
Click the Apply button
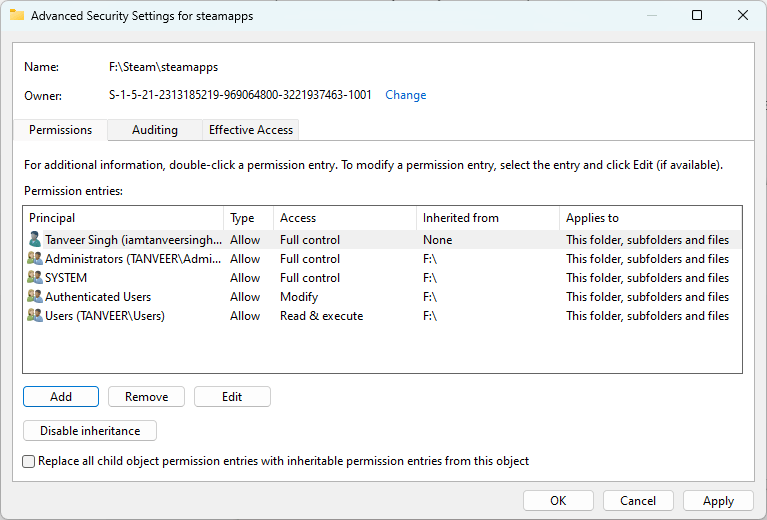tap(718, 500)
